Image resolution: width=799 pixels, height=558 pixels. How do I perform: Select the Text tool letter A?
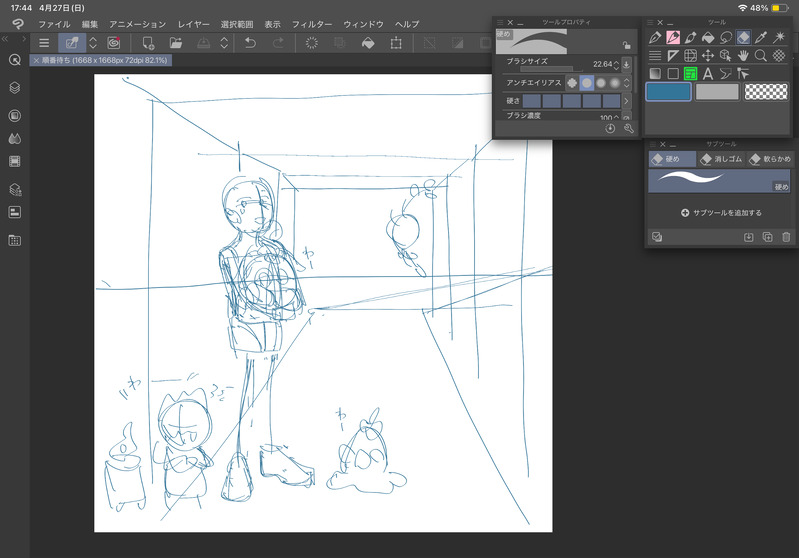(708, 73)
